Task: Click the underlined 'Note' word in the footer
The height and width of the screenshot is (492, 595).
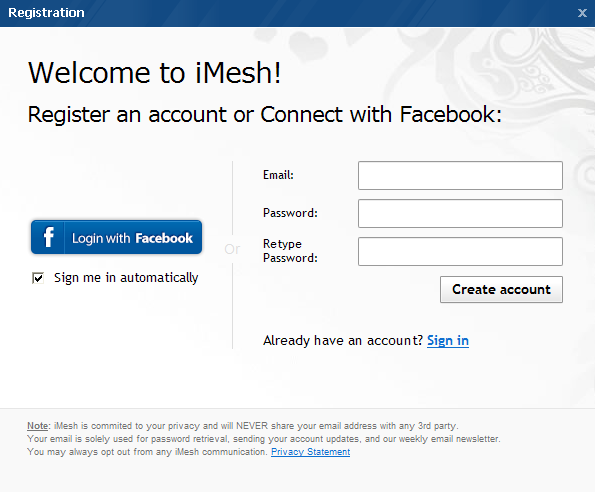Action: [x=38, y=426]
